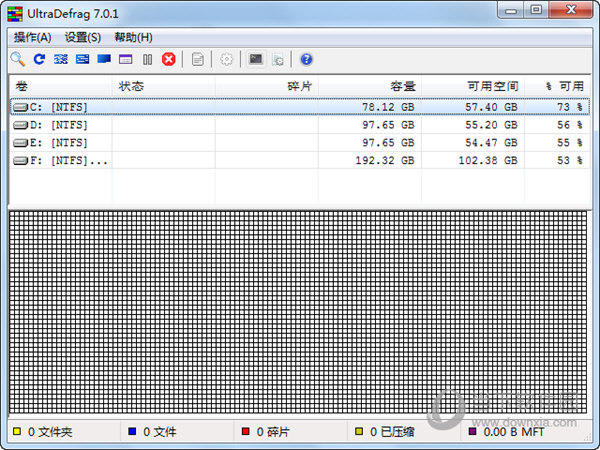The height and width of the screenshot is (450, 600).
Task: Click the 56 % free value
Action: (x=570, y=125)
